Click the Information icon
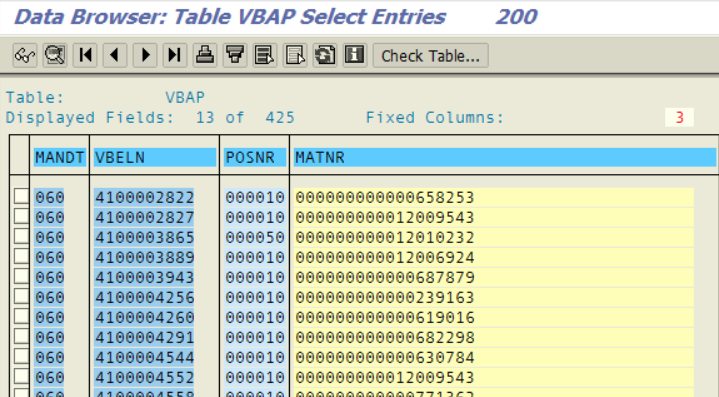 (x=355, y=55)
